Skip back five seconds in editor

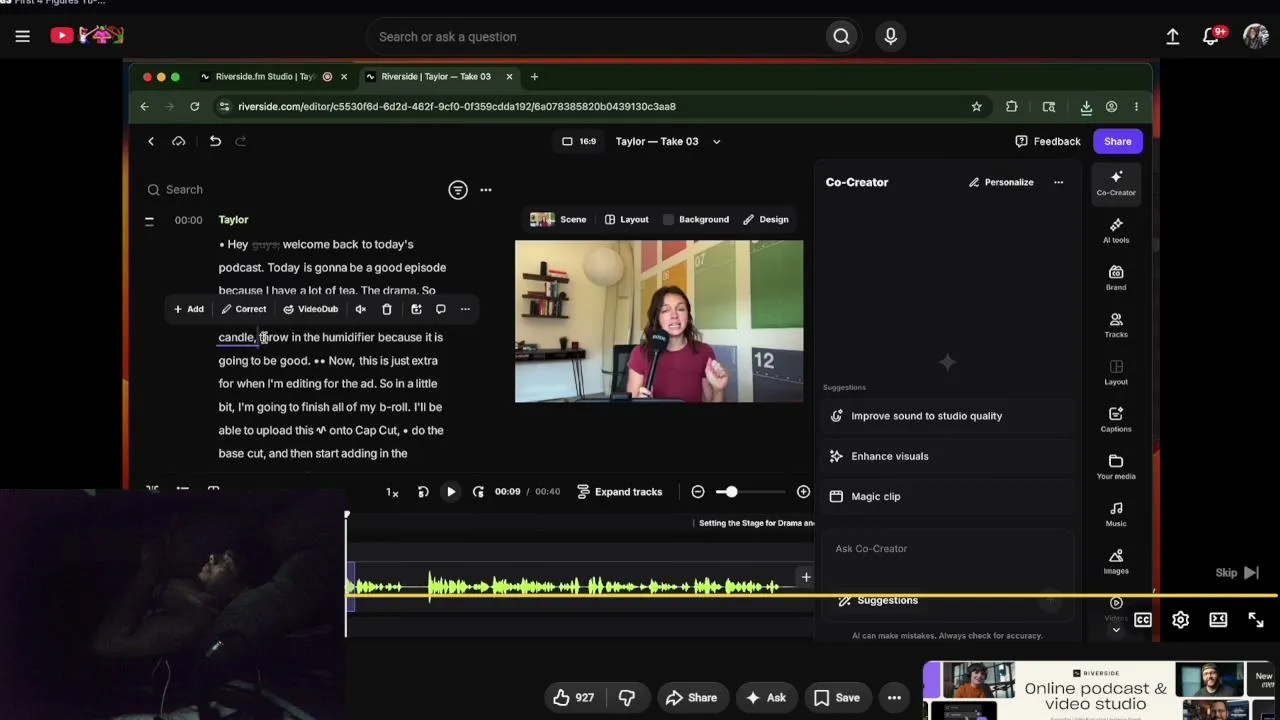423,492
